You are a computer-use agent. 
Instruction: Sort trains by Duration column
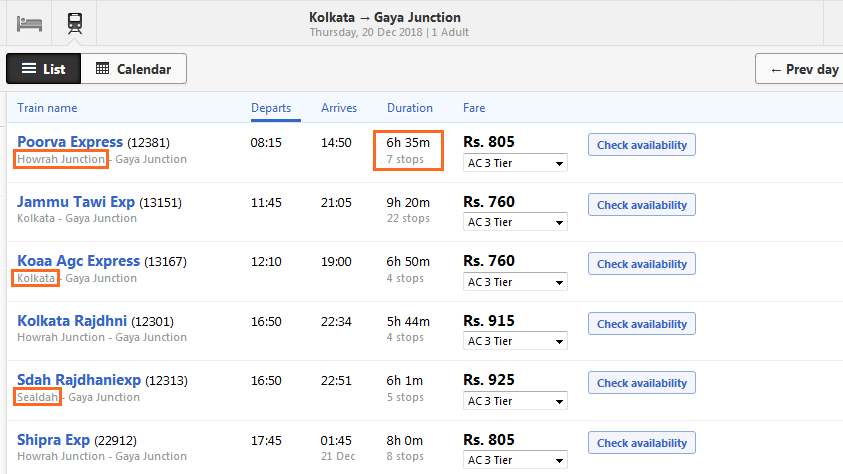click(410, 108)
